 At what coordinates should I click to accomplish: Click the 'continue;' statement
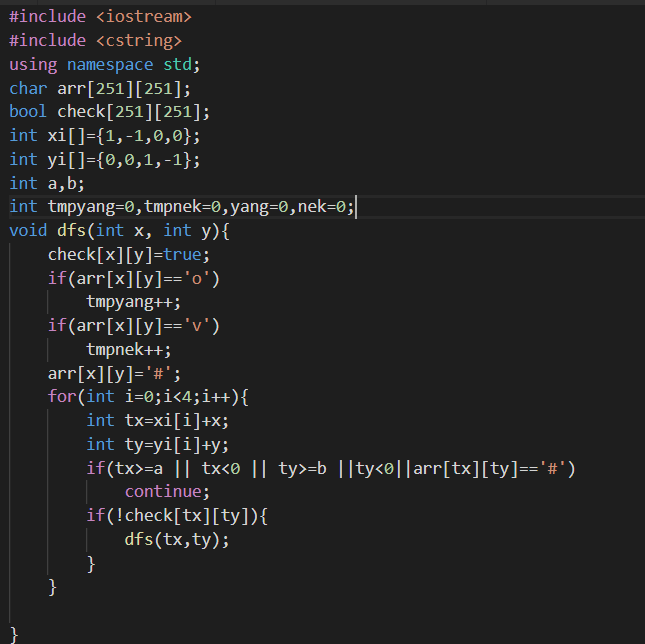pos(167,491)
